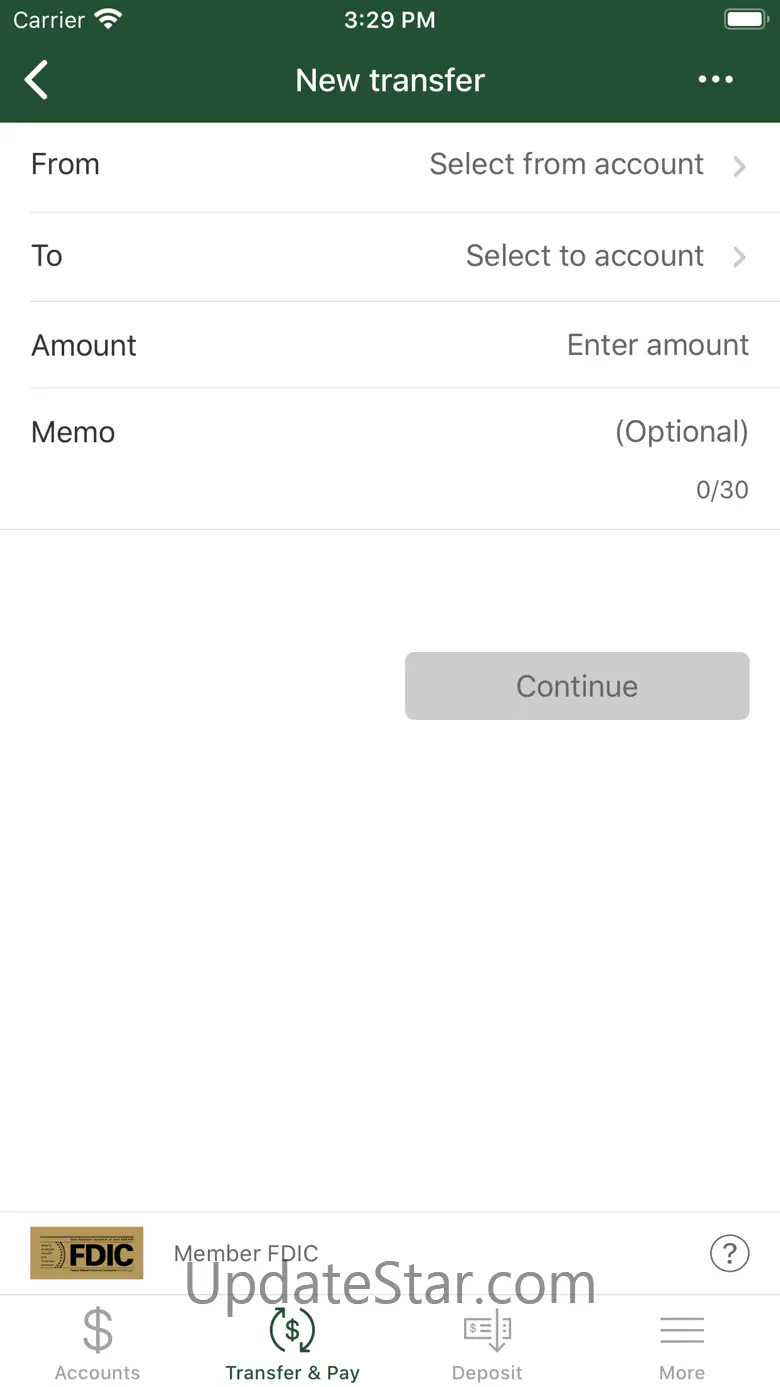Tap the Wi-Fi status icon
Viewport: 780px width, 1387px height.
pyautogui.click(x=107, y=19)
